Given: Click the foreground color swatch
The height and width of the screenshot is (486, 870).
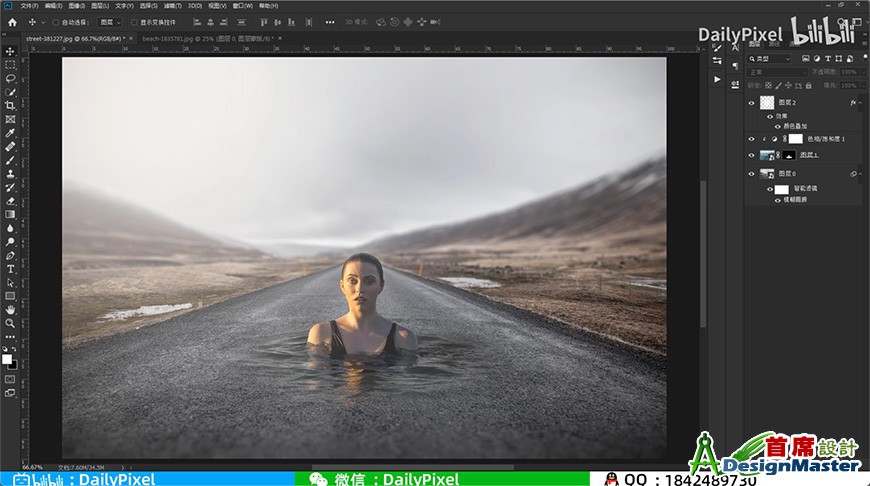Looking at the screenshot, I should (x=7, y=360).
